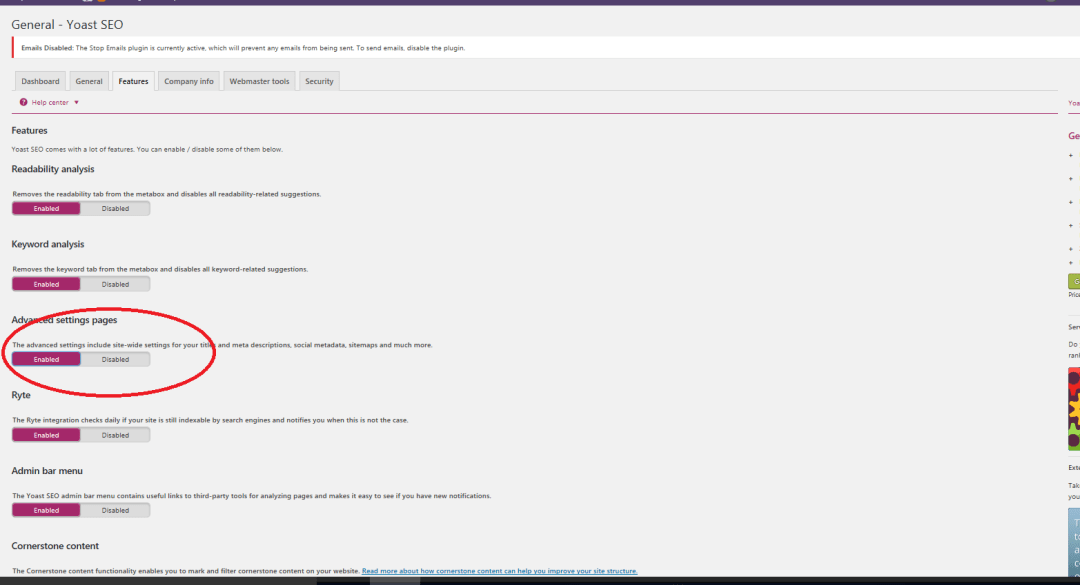1080x585 pixels.
Task: Click the Emails Disabled notice text
Action: (x=243, y=48)
